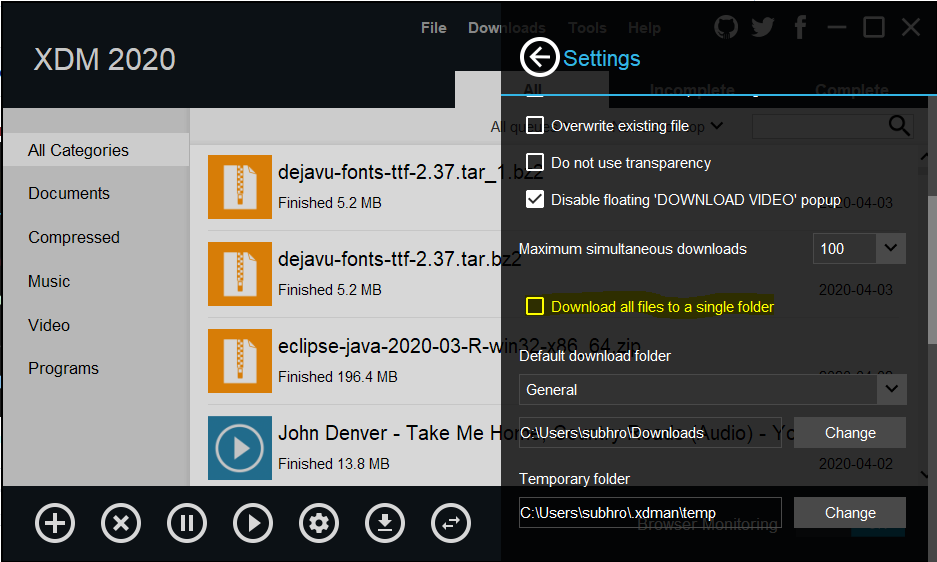The height and width of the screenshot is (562, 937).
Task: Open the Facebook link icon
Action: click(800, 27)
